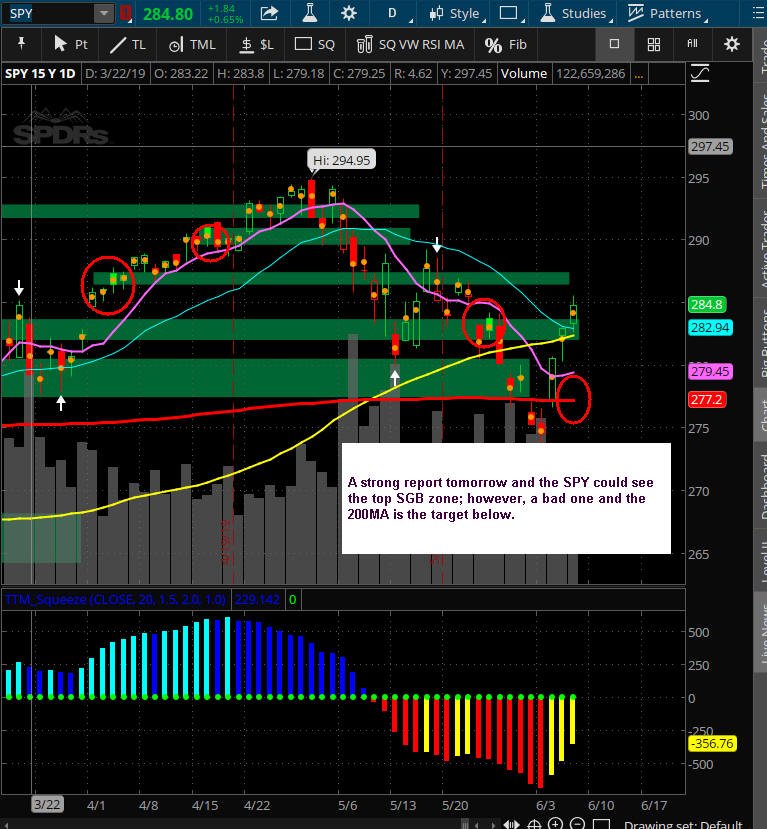Image resolution: width=767 pixels, height=829 pixels.
Task: Open chart settings gear in top bar
Action: click(x=348, y=13)
